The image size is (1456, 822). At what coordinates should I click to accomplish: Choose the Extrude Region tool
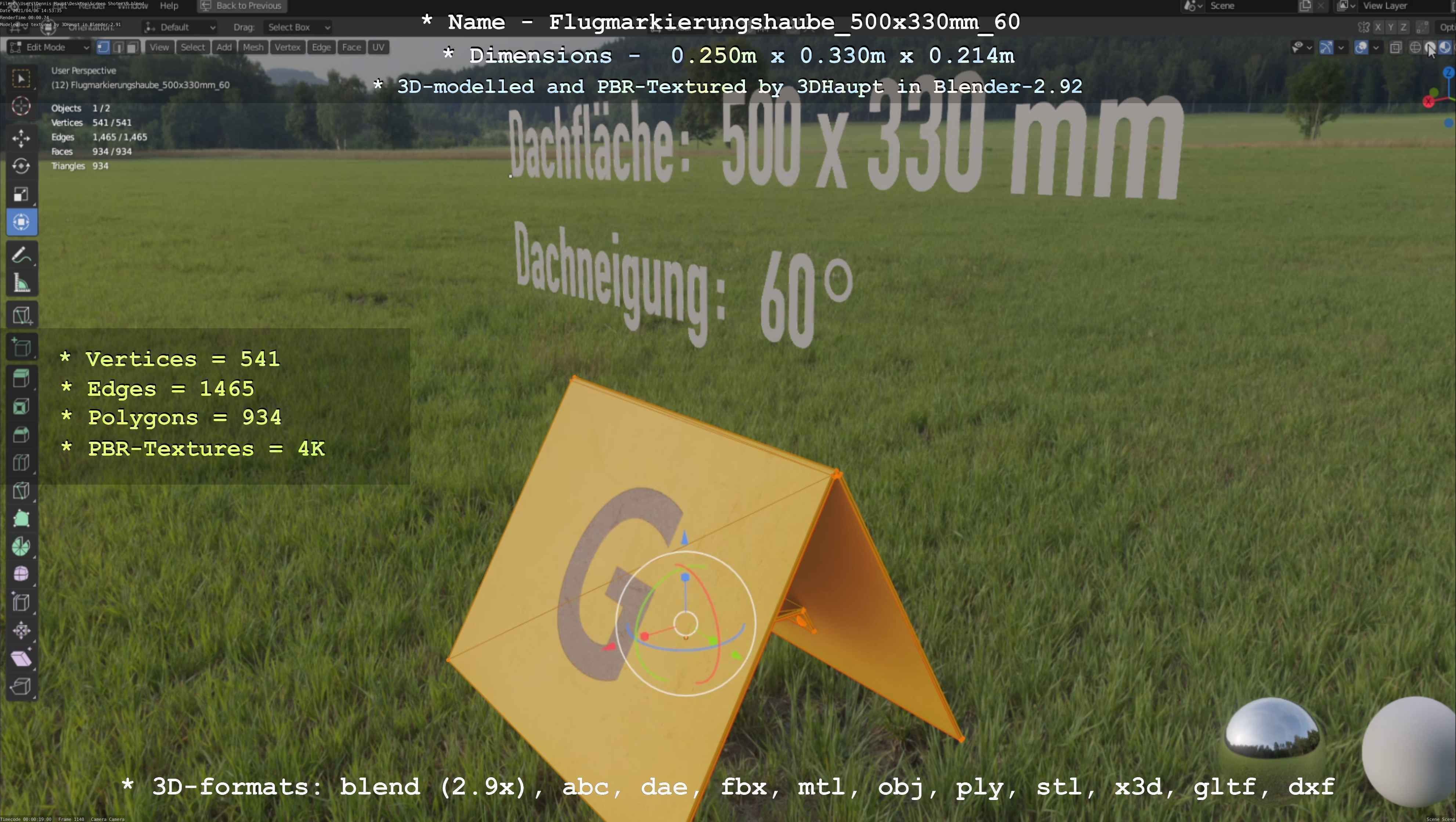(x=21, y=379)
